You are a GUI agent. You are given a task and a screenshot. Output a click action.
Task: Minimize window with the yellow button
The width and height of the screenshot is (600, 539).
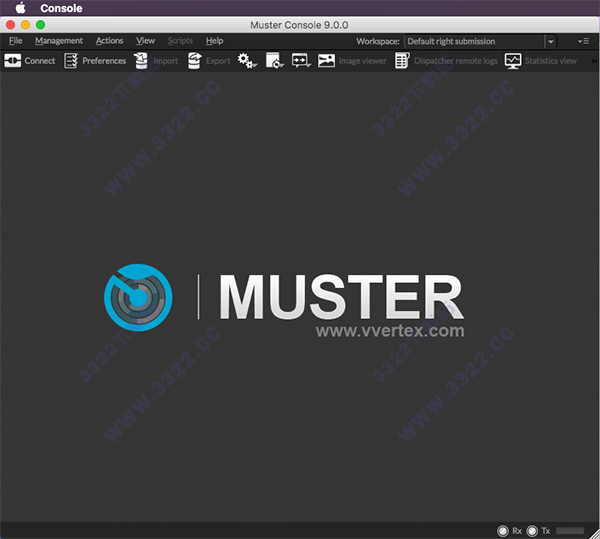[x=26, y=25]
